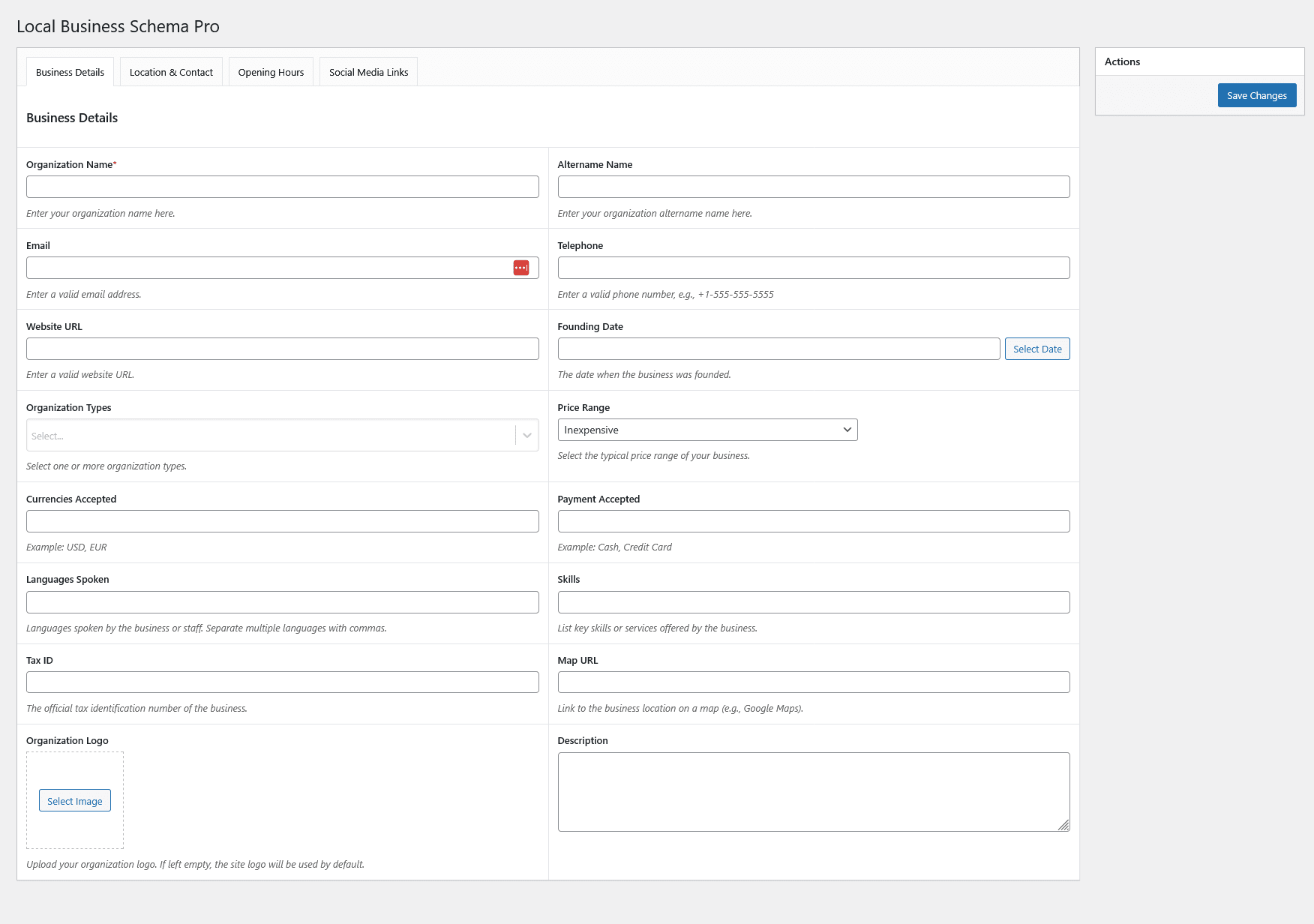1314x924 pixels.
Task: Click into the Telephone input field
Action: click(x=814, y=268)
